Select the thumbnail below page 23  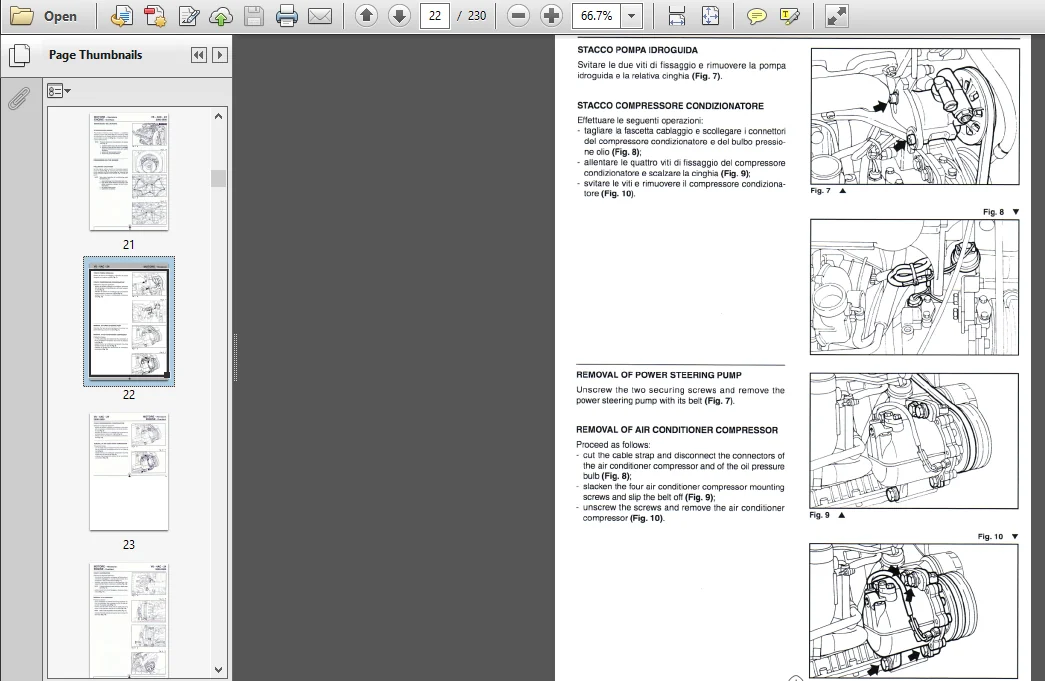tap(129, 620)
